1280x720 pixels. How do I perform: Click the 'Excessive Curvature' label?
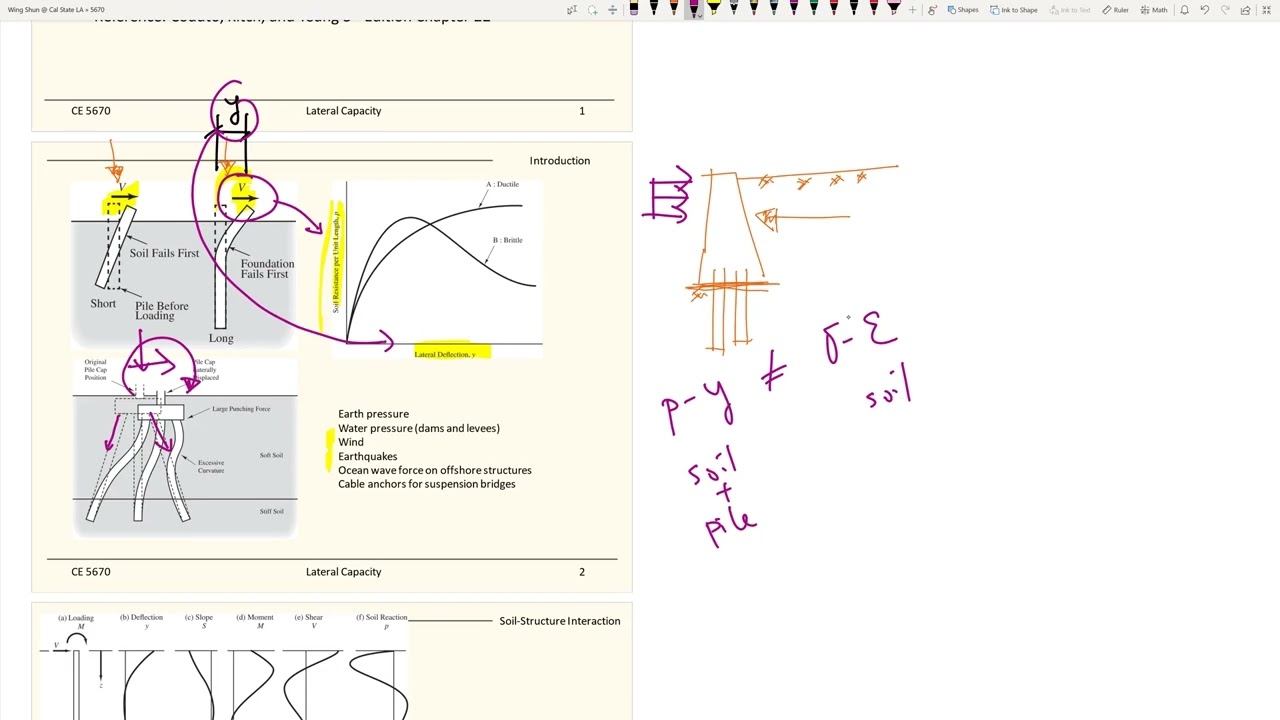[211, 466]
